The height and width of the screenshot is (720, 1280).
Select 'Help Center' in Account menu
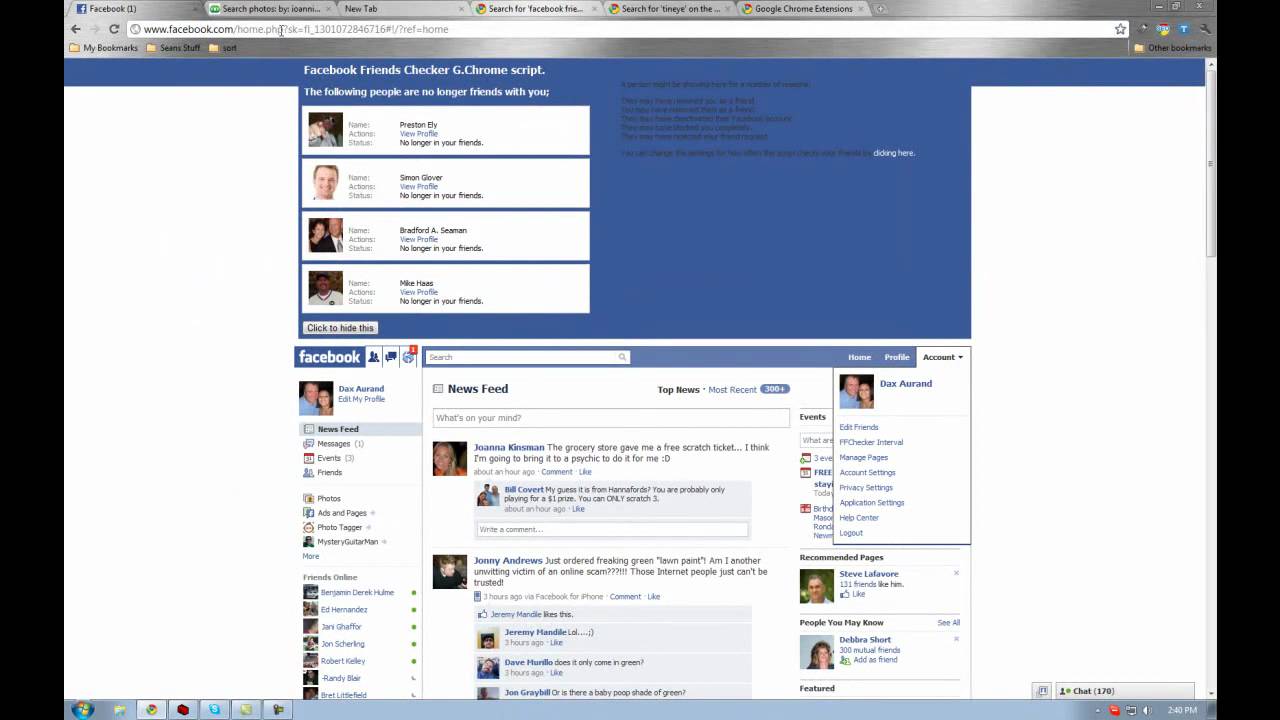pyautogui.click(x=859, y=518)
